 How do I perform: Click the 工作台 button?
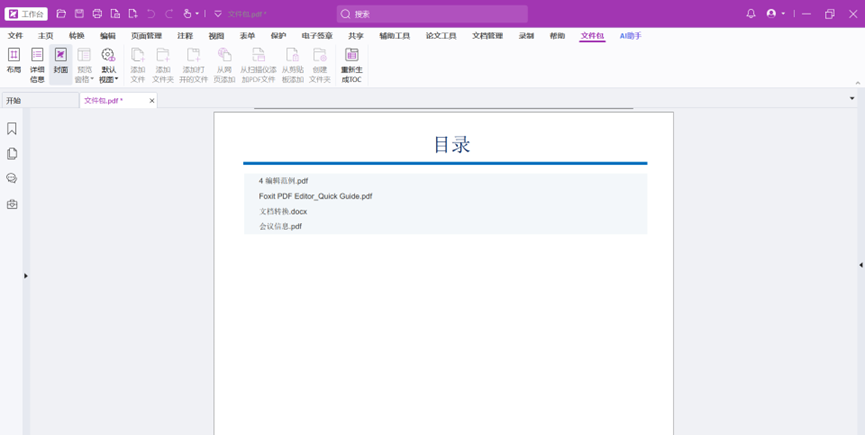pos(27,14)
